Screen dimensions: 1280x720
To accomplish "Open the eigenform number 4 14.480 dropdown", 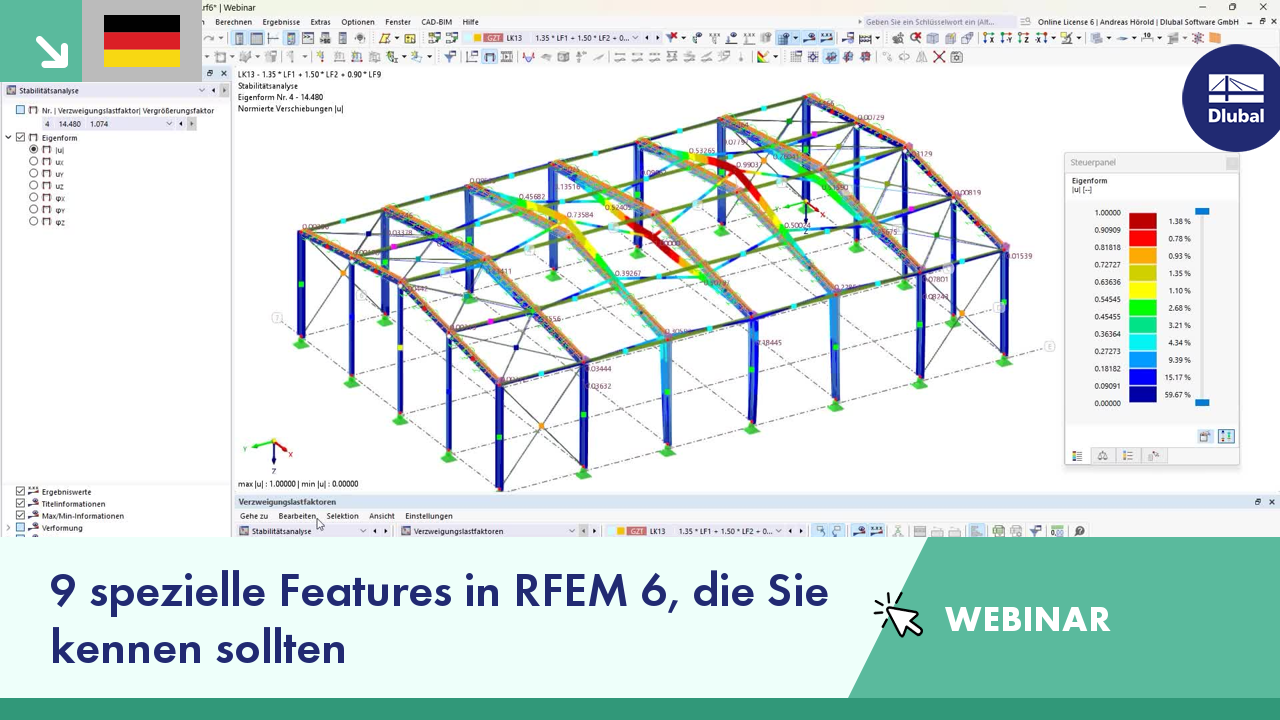I will pyautogui.click(x=168, y=124).
